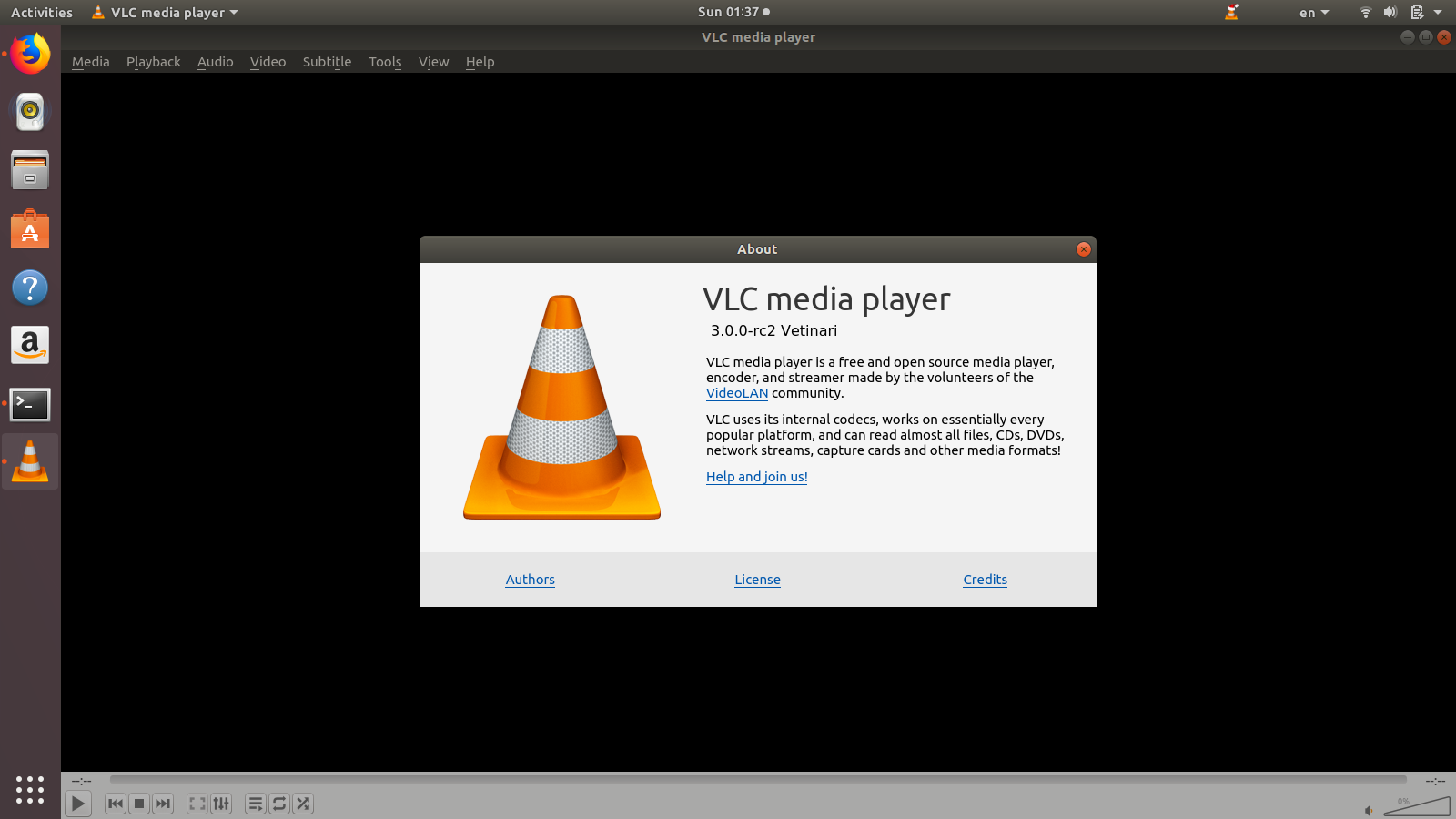Toggle the loop repeat button
This screenshot has height=819, width=1456.
point(279,804)
